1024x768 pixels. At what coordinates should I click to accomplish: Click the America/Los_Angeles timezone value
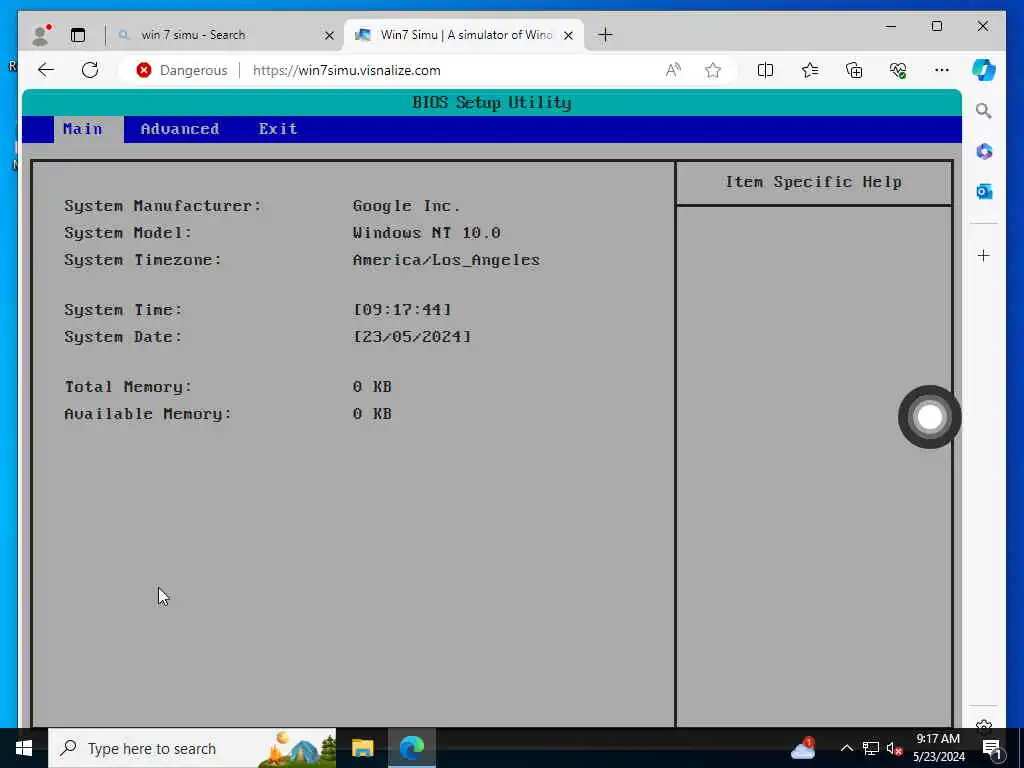point(446,260)
